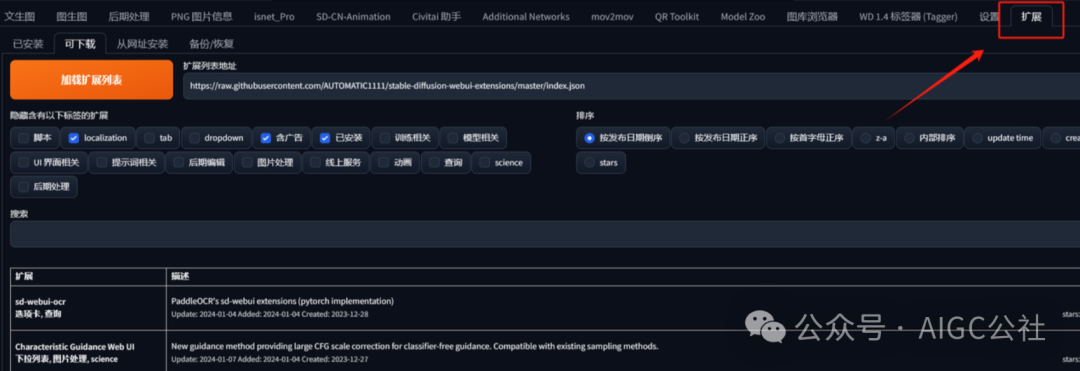Toggle the 含广告 hide checkbox

(x=266, y=138)
